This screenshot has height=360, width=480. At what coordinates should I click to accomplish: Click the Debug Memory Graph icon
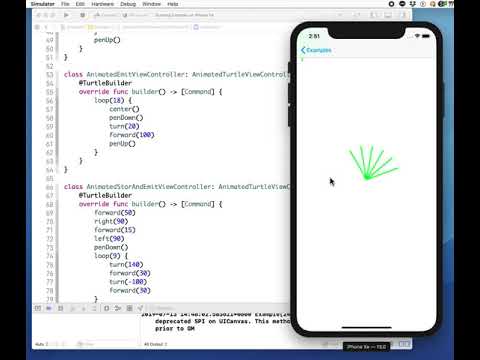click(x=118, y=308)
